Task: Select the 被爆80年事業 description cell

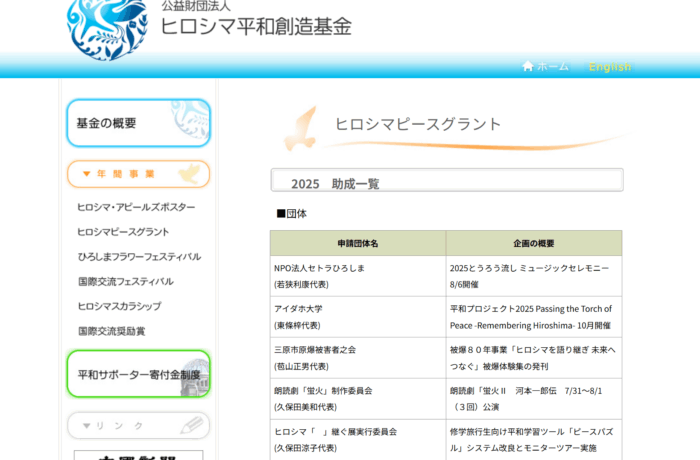Action: [534, 358]
